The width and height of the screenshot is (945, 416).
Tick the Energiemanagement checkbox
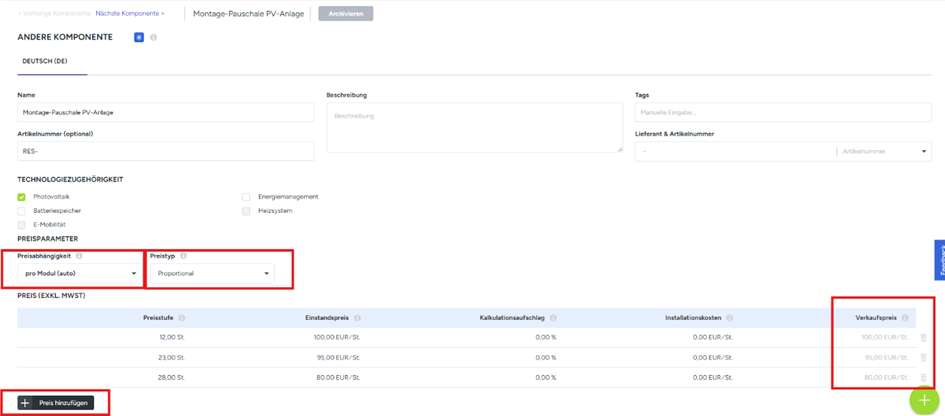[247, 197]
